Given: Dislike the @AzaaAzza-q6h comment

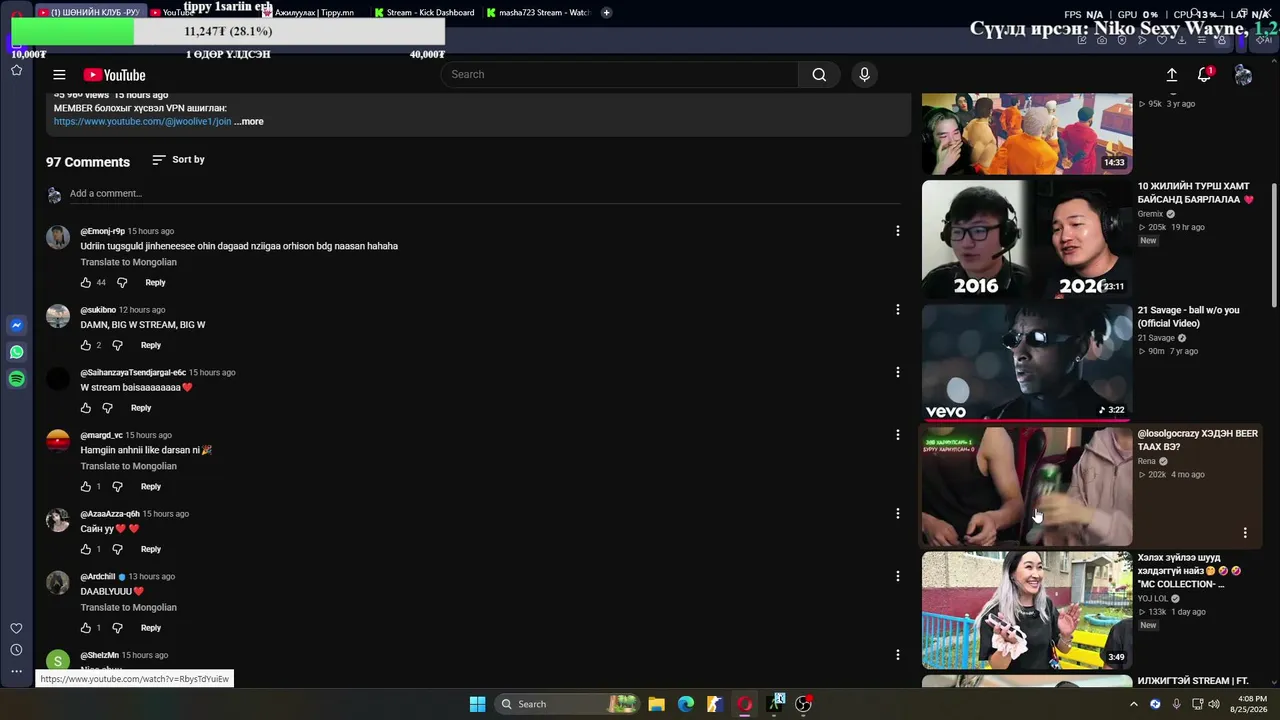Looking at the screenshot, I should click(117, 549).
